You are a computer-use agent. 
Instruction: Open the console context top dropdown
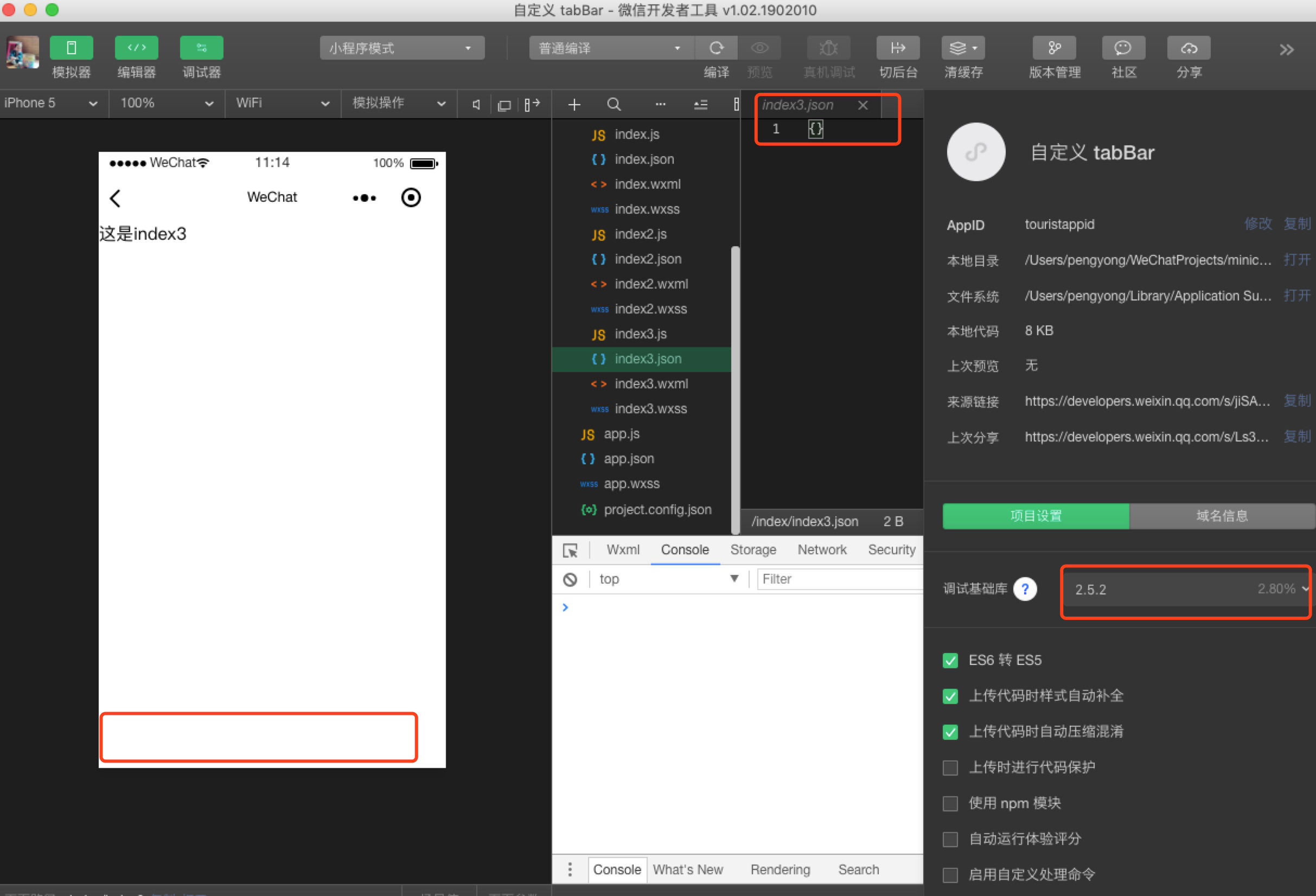point(669,579)
